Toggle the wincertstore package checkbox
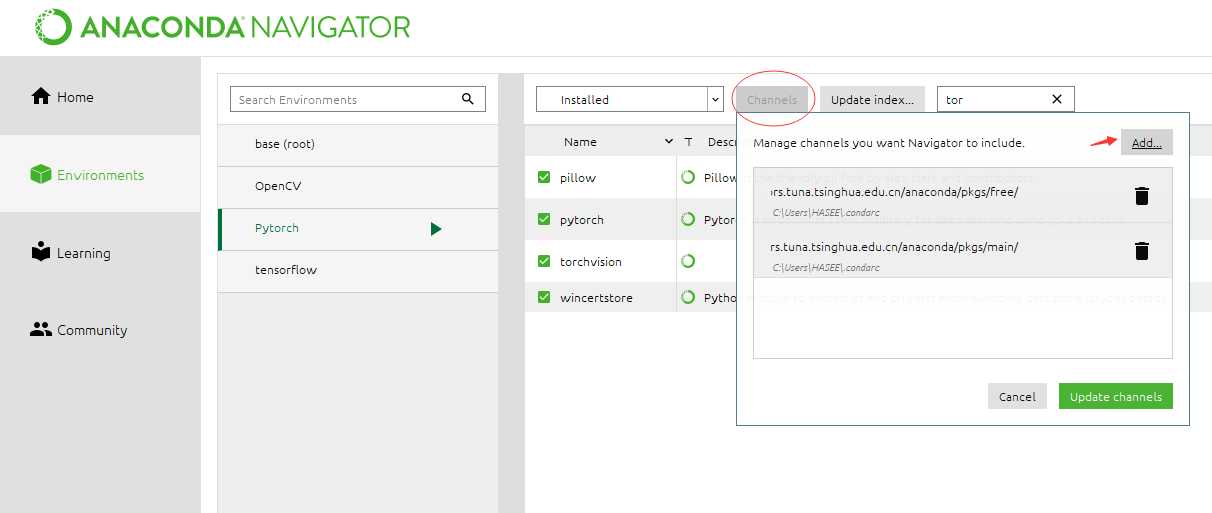 544,297
